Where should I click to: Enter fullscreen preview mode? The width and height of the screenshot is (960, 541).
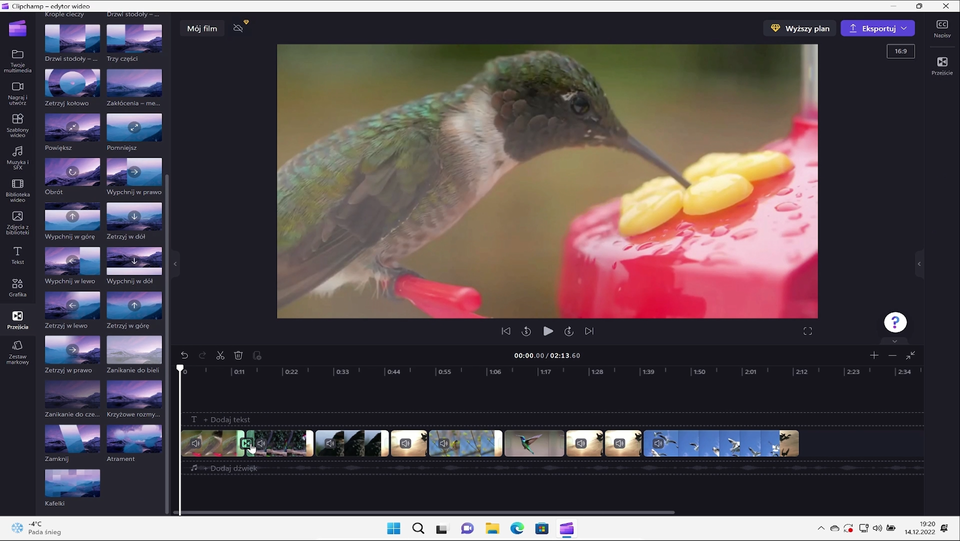[x=808, y=331]
